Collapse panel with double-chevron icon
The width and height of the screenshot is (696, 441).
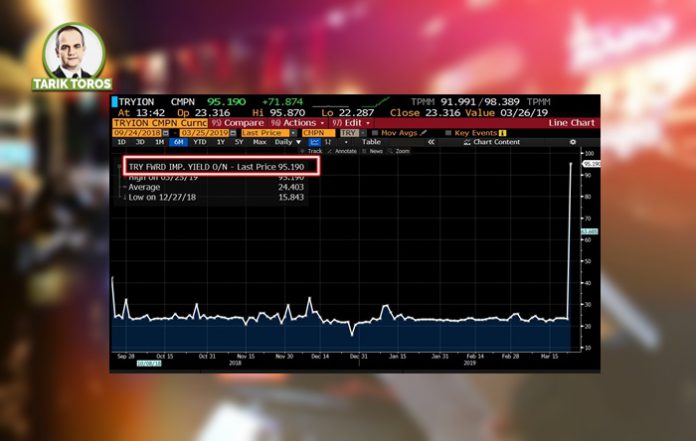click(x=431, y=142)
